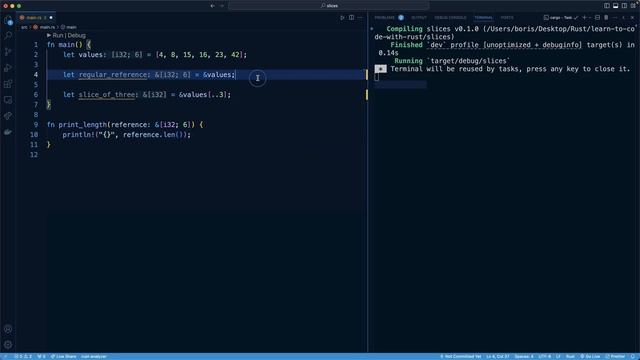The width and height of the screenshot is (640, 360).
Task: Toggle the secondary side bar layout icon
Action: click(x=624, y=6)
